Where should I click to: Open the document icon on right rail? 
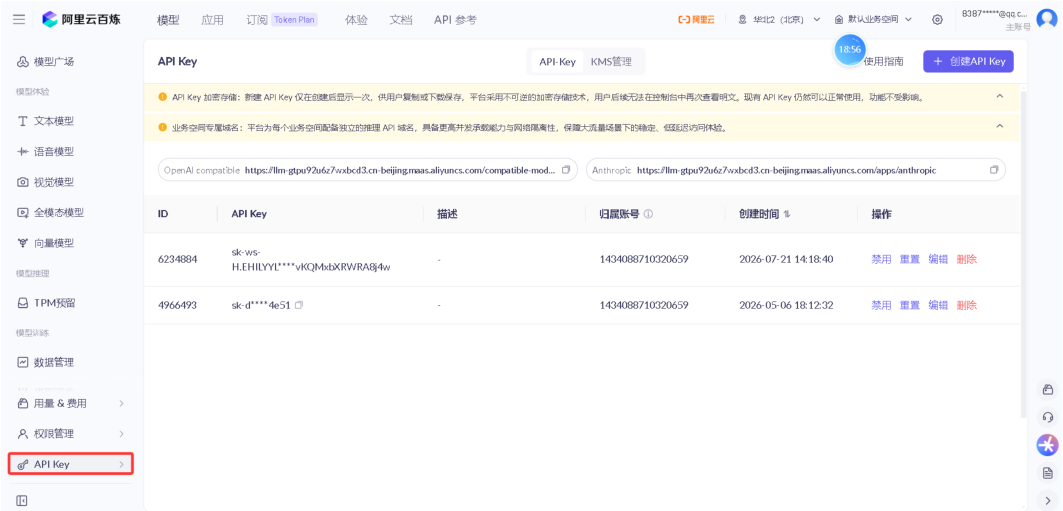click(x=1047, y=473)
